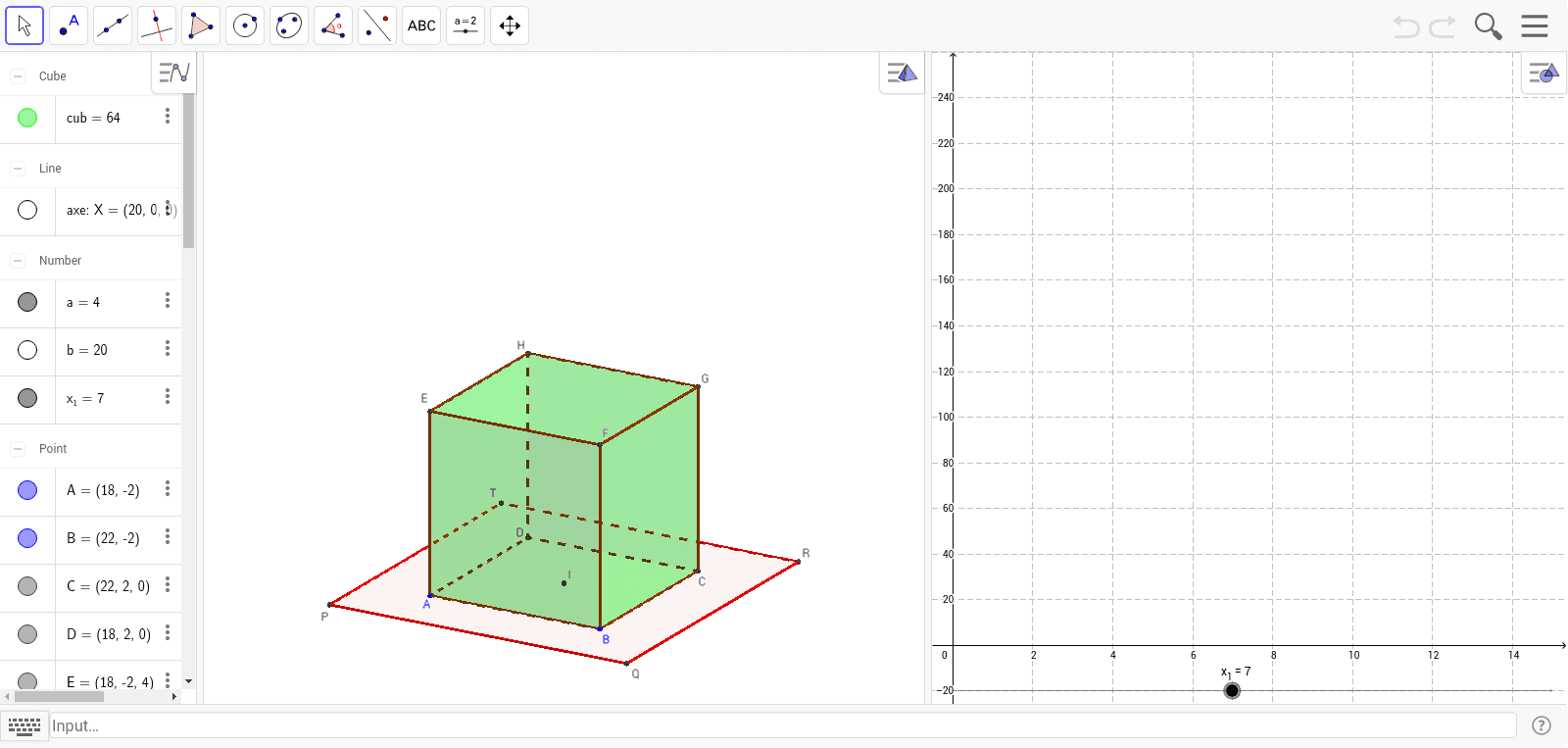Select the entry E = (18, -2, 4)
Image resolution: width=1568 pixels, height=748 pixels.
click(110, 682)
